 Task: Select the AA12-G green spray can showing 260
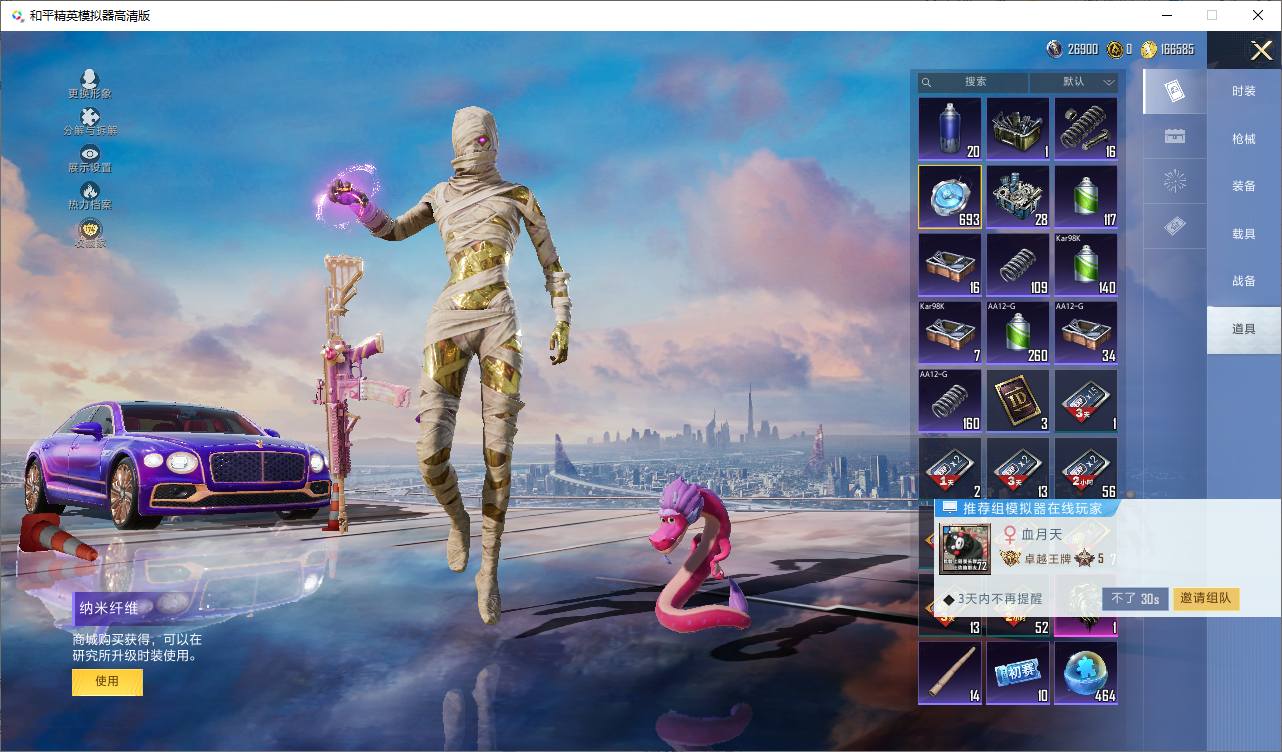click(1018, 333)
